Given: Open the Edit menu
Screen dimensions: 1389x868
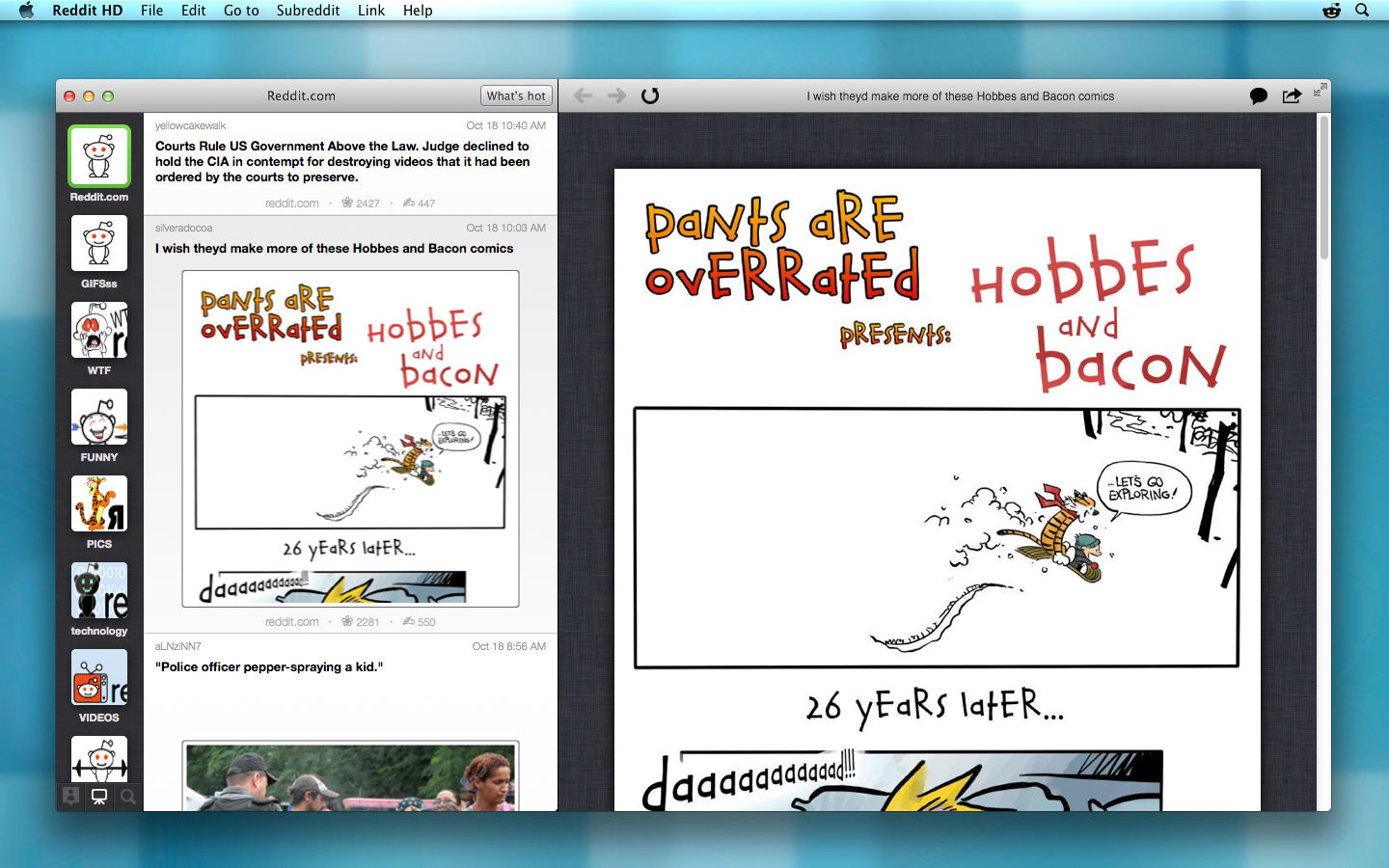Looking at the screenshot, I should [x=194, y=11].
